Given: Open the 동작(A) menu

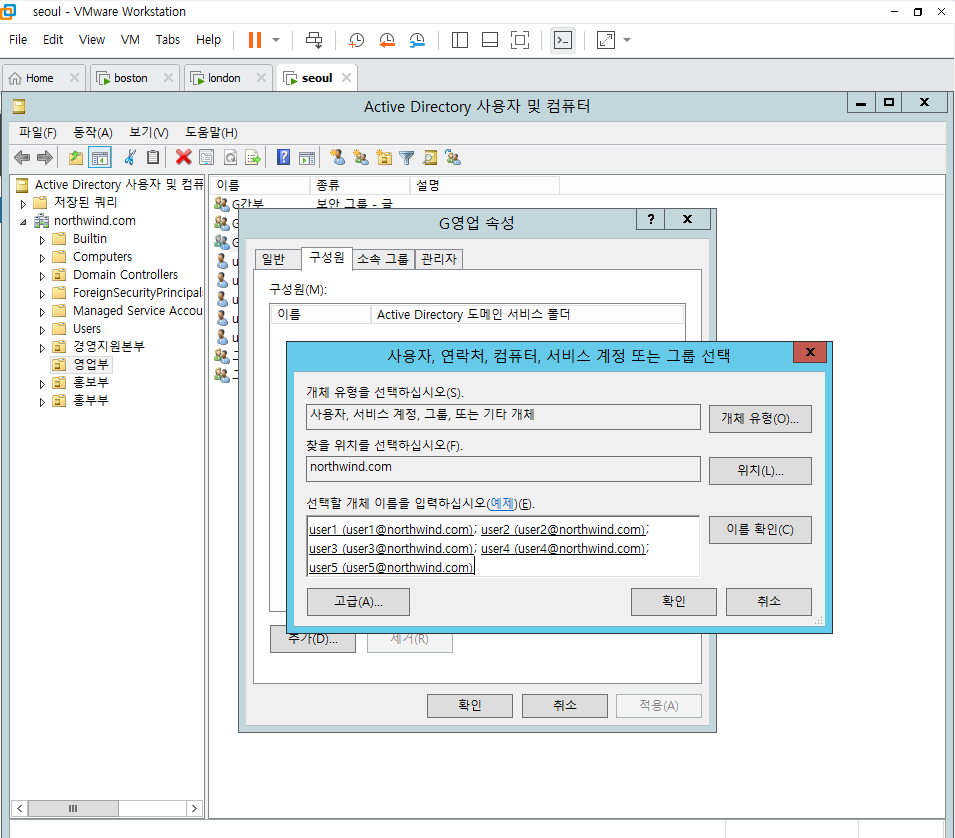Looking at the screenshot, I should click(x=93, y=132).
